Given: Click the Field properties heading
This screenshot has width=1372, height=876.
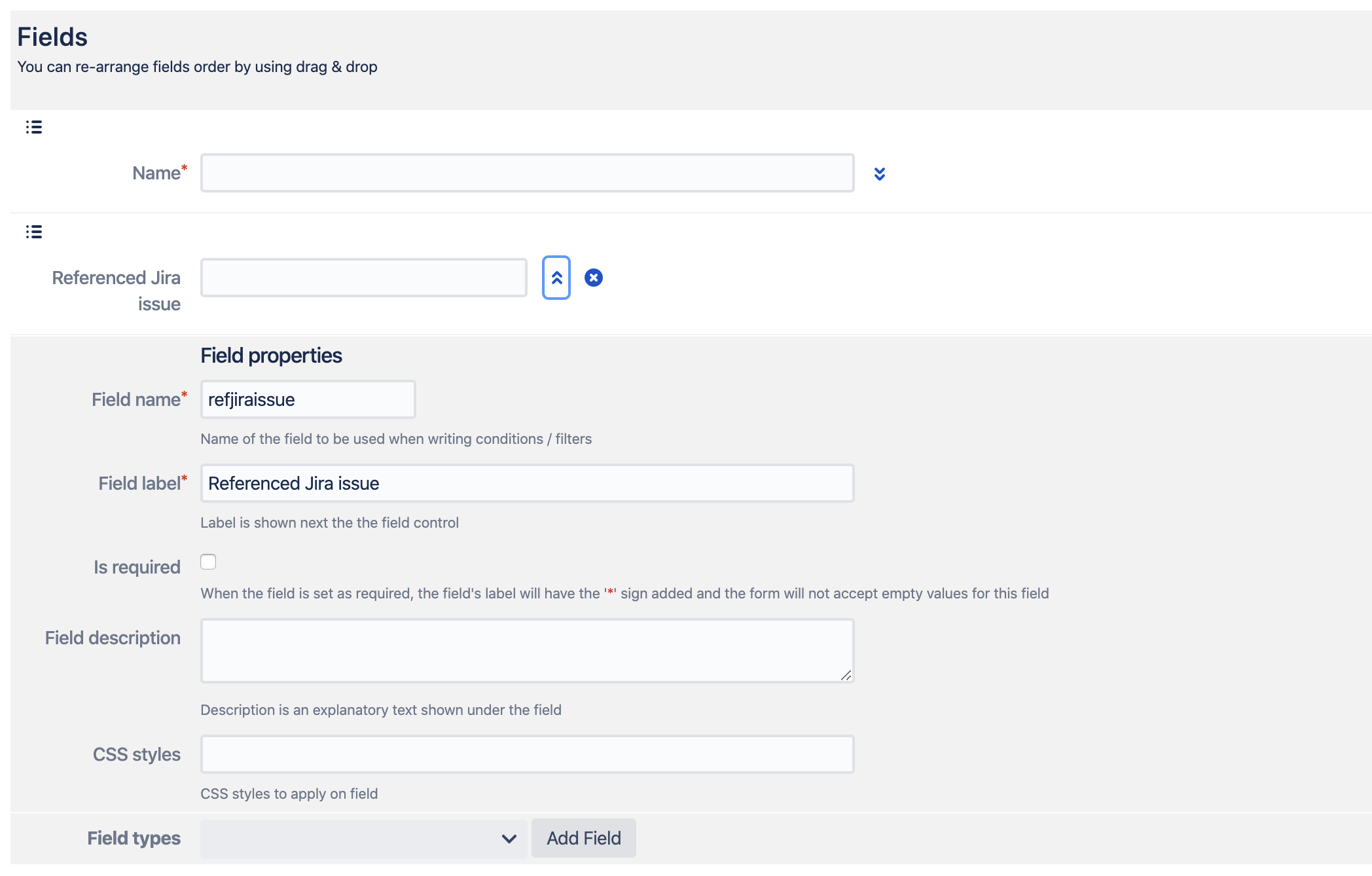Looking at the screenshot, I should [x=271, y=356].
